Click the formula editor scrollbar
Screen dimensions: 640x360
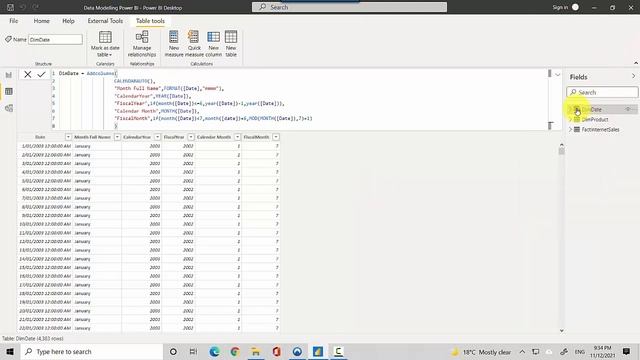(x=550, y=73)
